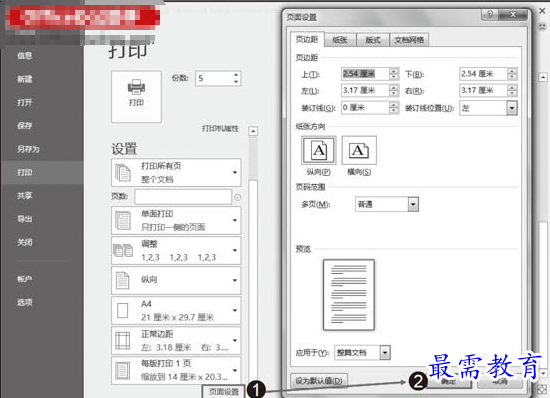
Task: Select landscape orientation icon in Page Setup
Action: click(359, 150)
